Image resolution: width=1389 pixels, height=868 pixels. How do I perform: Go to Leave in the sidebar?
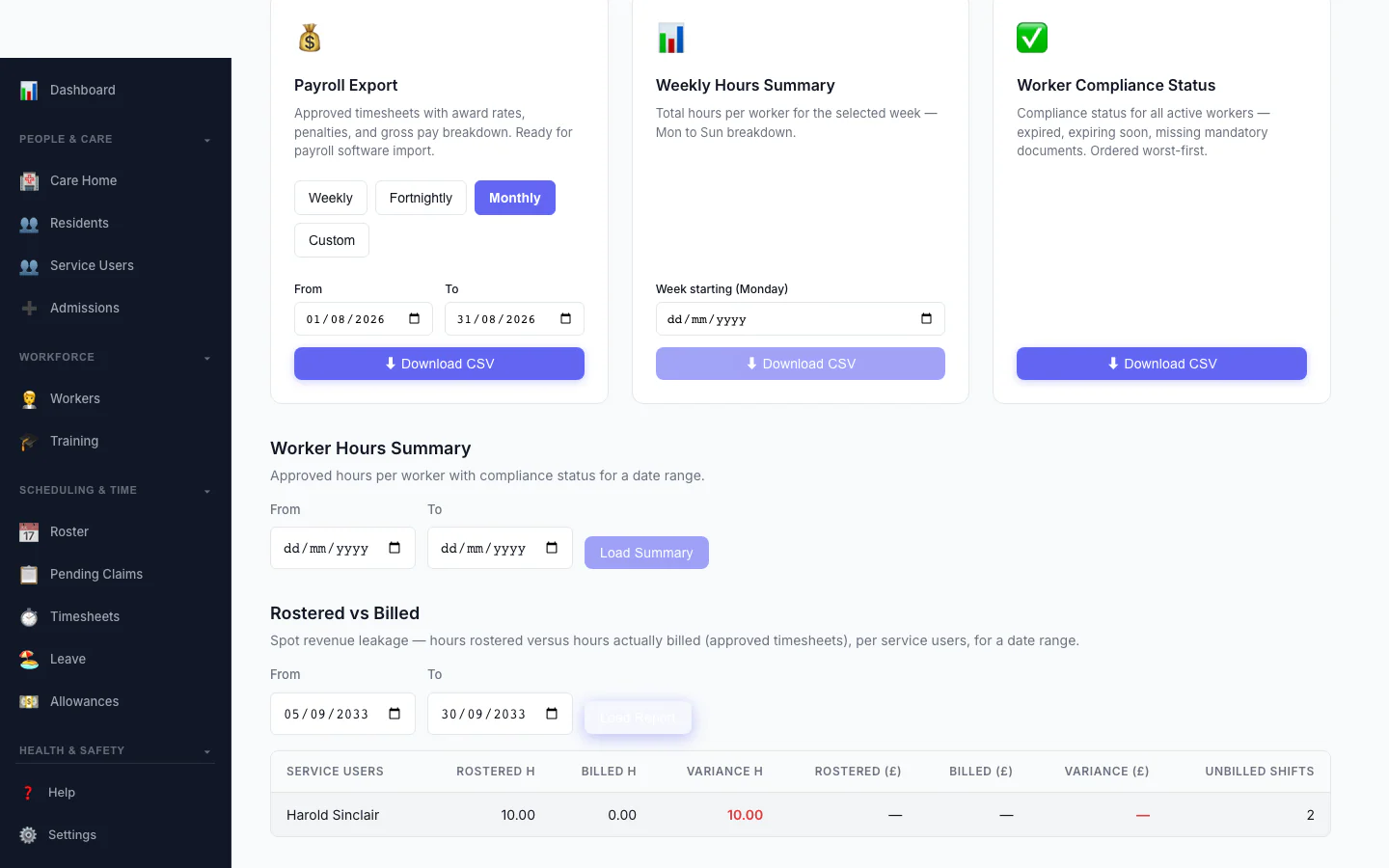[68, 660]
